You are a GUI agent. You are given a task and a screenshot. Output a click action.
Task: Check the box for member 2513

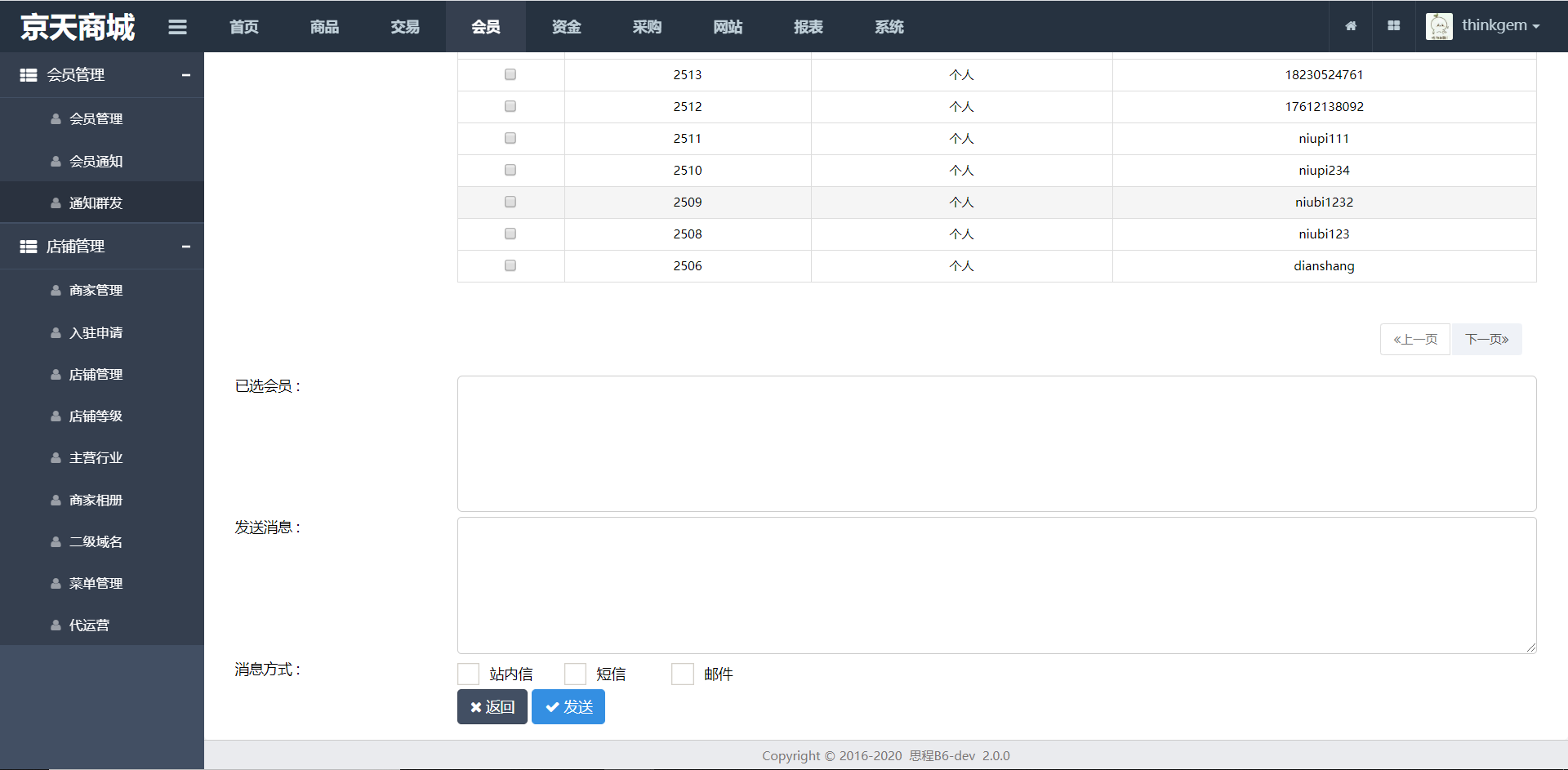510,74
